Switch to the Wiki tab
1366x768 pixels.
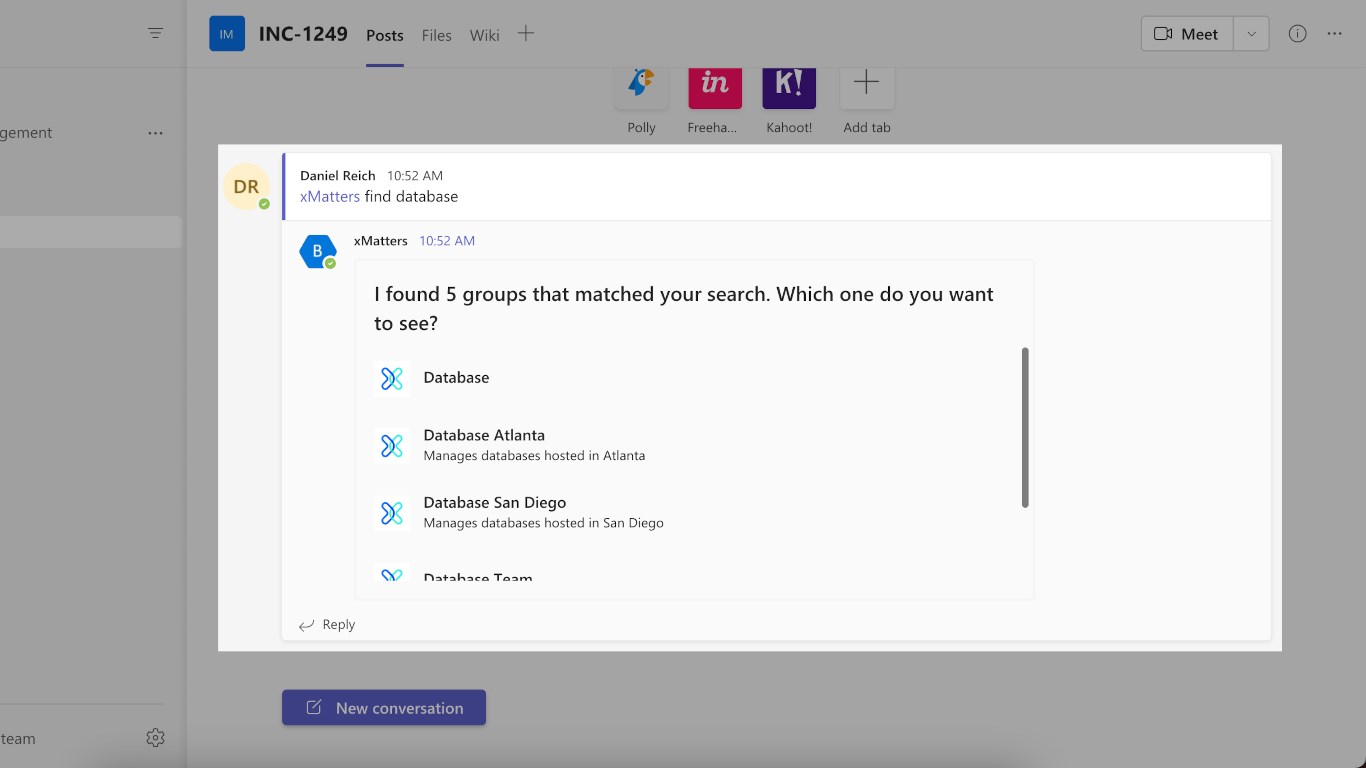coord(484,35)
